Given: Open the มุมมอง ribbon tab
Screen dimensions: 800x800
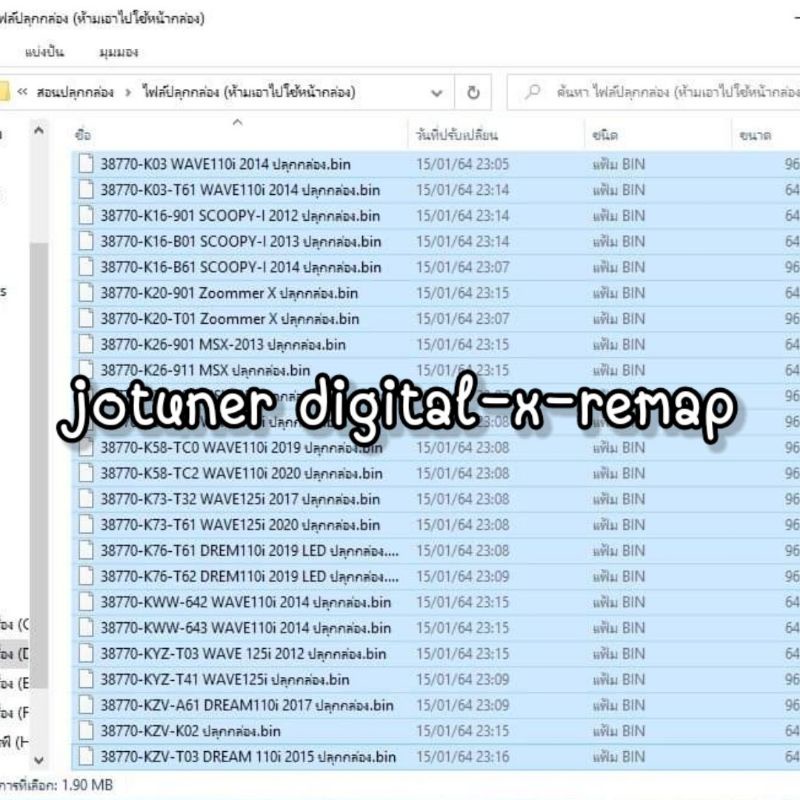Looking at the screenshot, I should [119, 52].
